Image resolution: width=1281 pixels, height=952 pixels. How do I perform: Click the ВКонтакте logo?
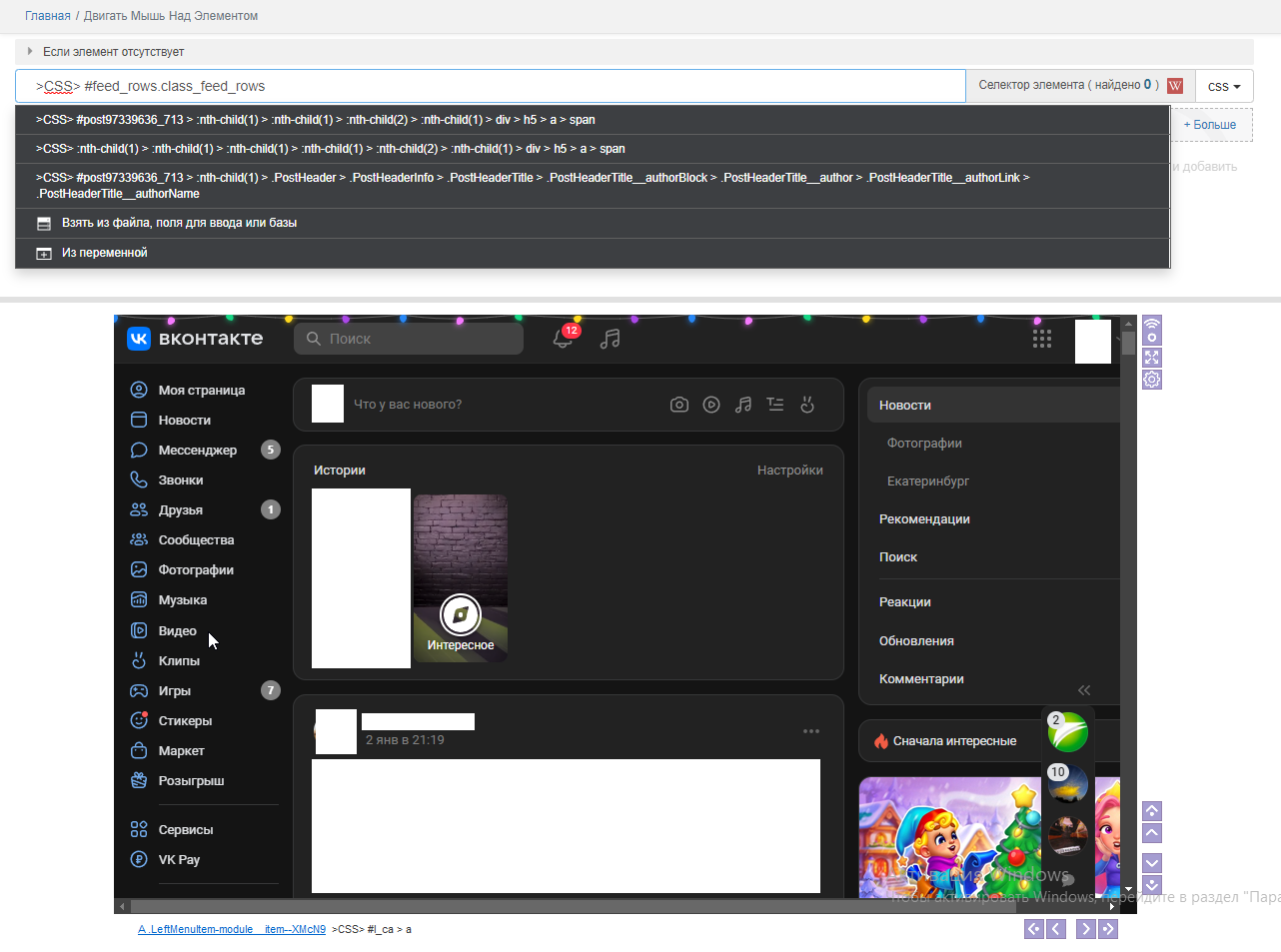(196, 339)
